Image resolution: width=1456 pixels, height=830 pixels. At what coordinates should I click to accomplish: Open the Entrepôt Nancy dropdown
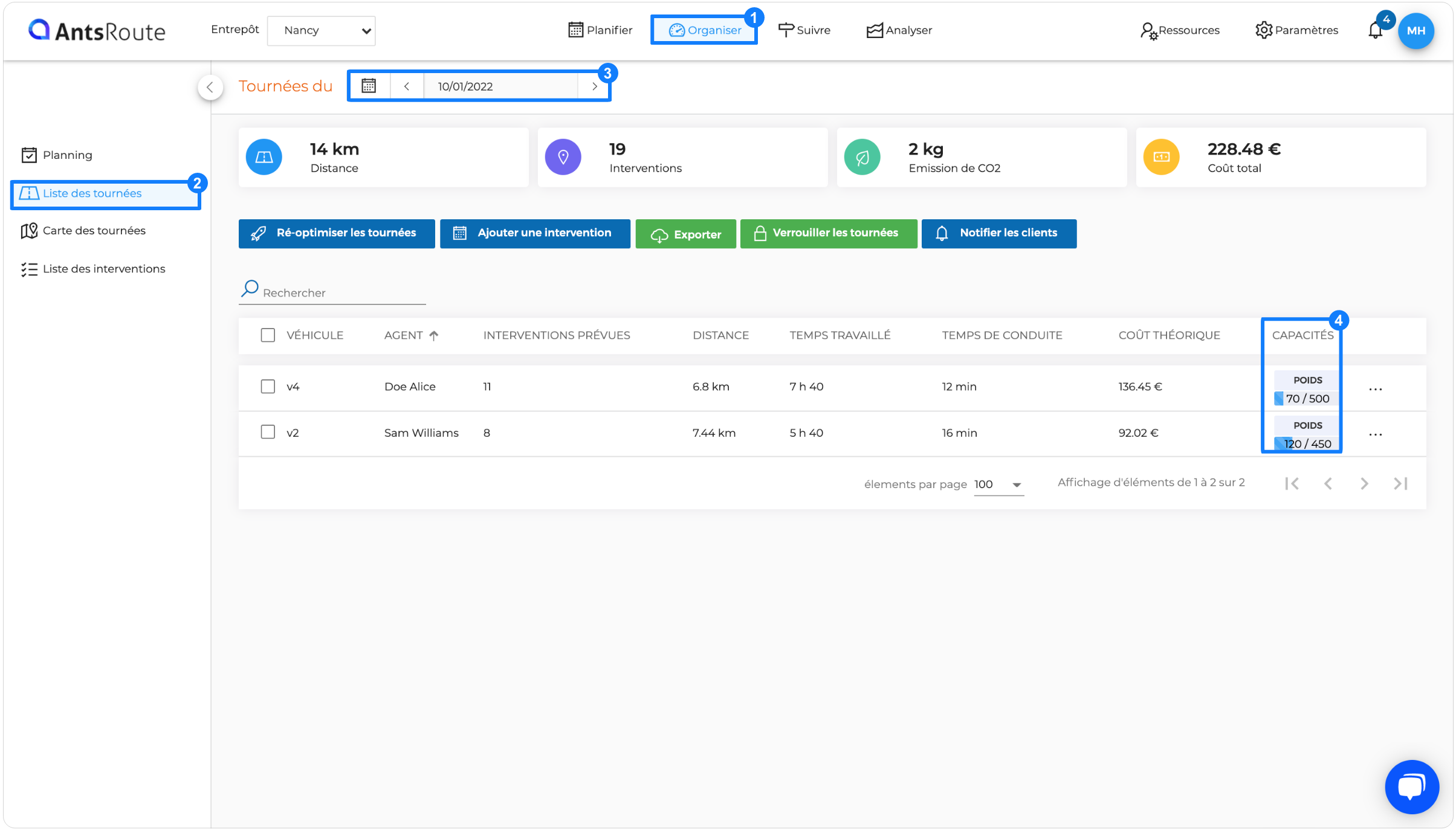click(321, 31)
